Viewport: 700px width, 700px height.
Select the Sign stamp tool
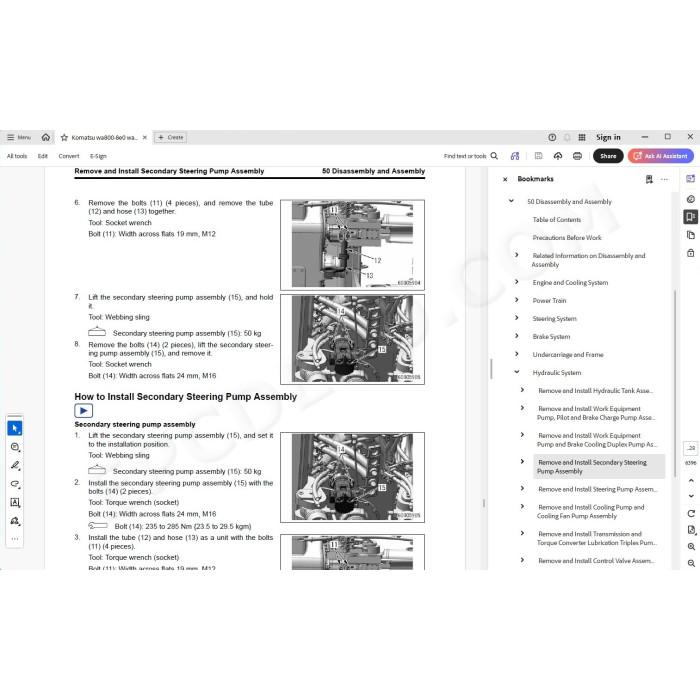pyautogui.click(x=15, y=521)
